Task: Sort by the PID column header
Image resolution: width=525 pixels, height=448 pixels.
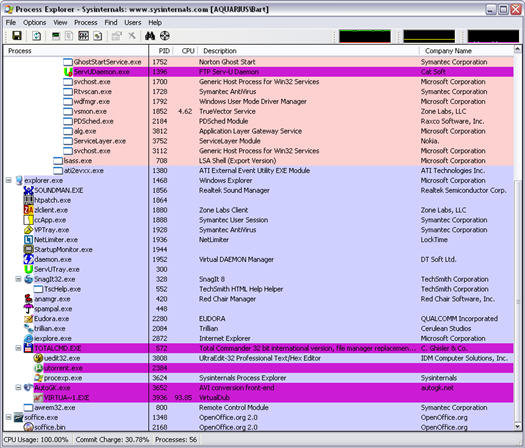Action: coord(161,51)
